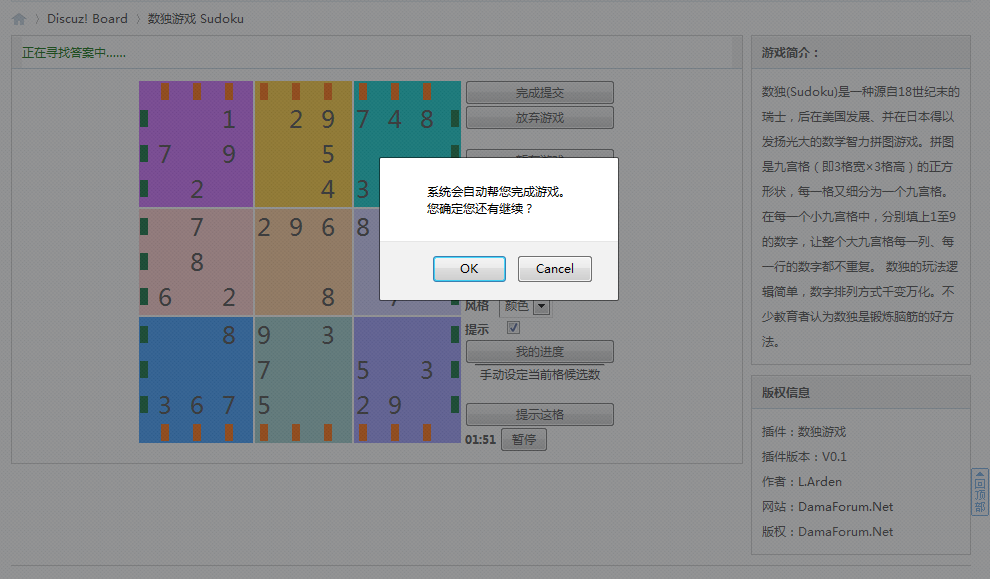
Task: Select the 2 cell in yellow block
Action: pos(295,119)
